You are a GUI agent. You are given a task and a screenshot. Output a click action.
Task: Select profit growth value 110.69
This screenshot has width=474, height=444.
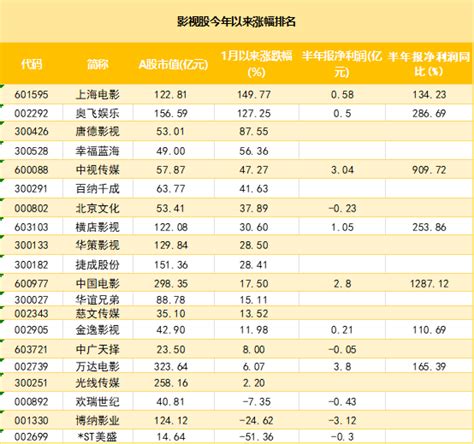[x=429, y=330]
